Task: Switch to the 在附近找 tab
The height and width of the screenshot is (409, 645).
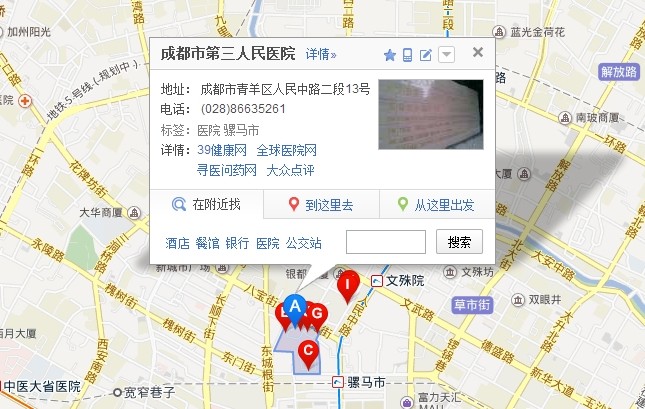Action: pyautogui.click(x=206, y=204)
